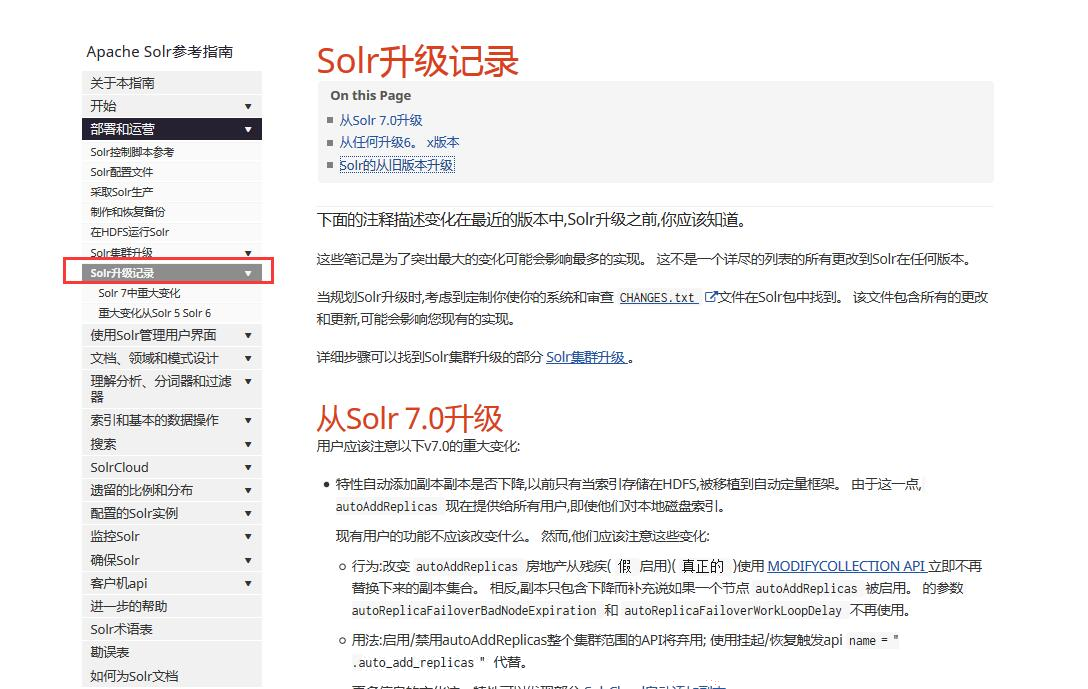Open the 开始 sidebar section
Image resolution: width=1088 pixels, height=689 pixels.
click(x=103, y=106)
